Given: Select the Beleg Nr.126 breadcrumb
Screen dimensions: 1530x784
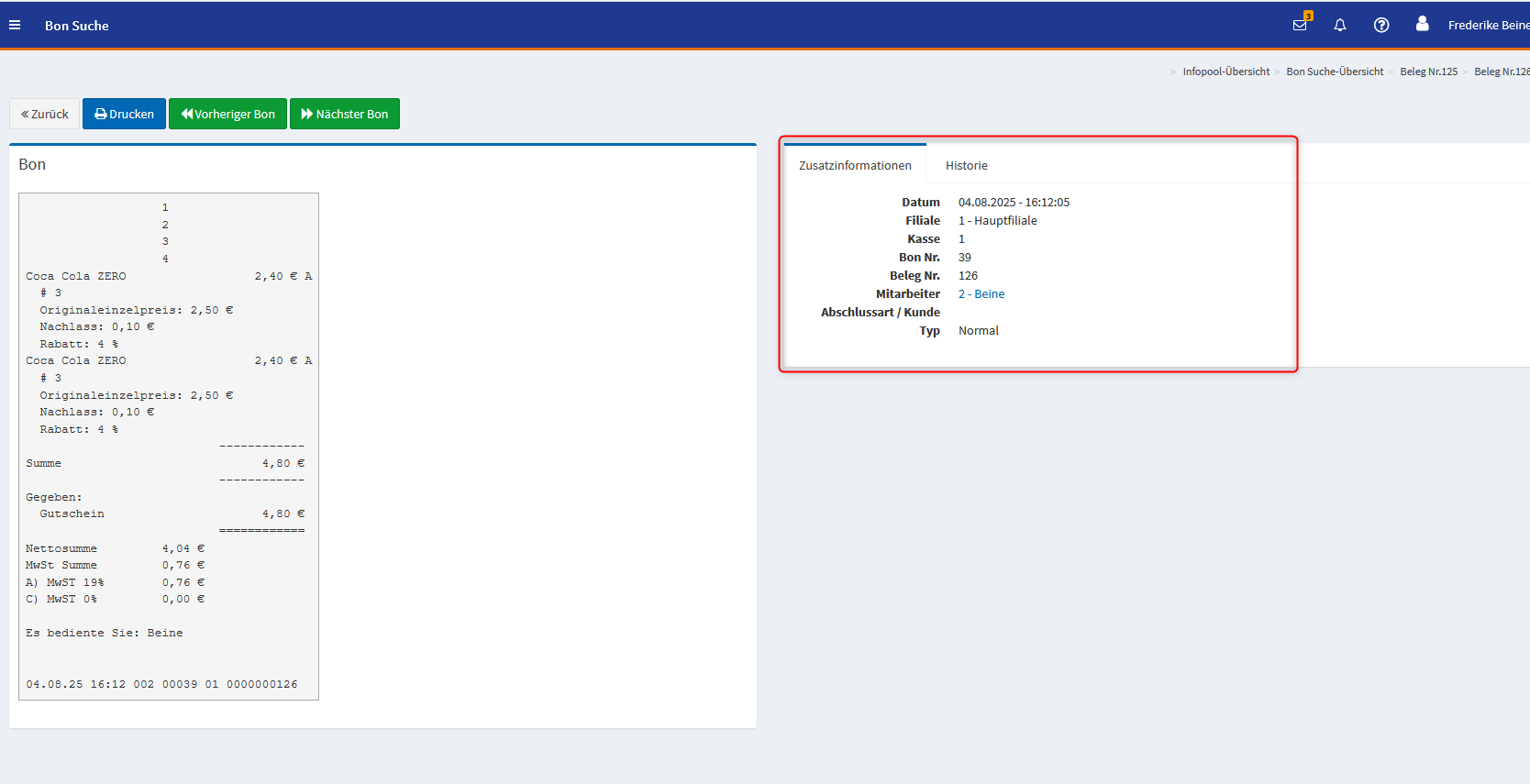Looking at the screenshot, I should (1501, 72).
